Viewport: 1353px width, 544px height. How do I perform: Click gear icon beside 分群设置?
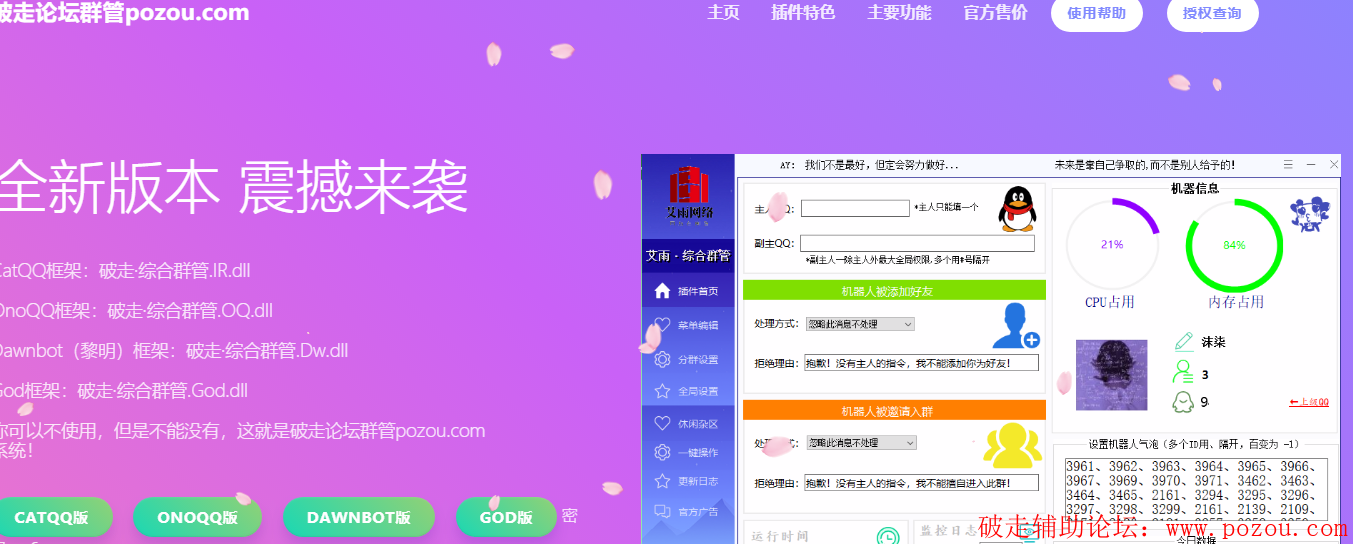[662, 359]
